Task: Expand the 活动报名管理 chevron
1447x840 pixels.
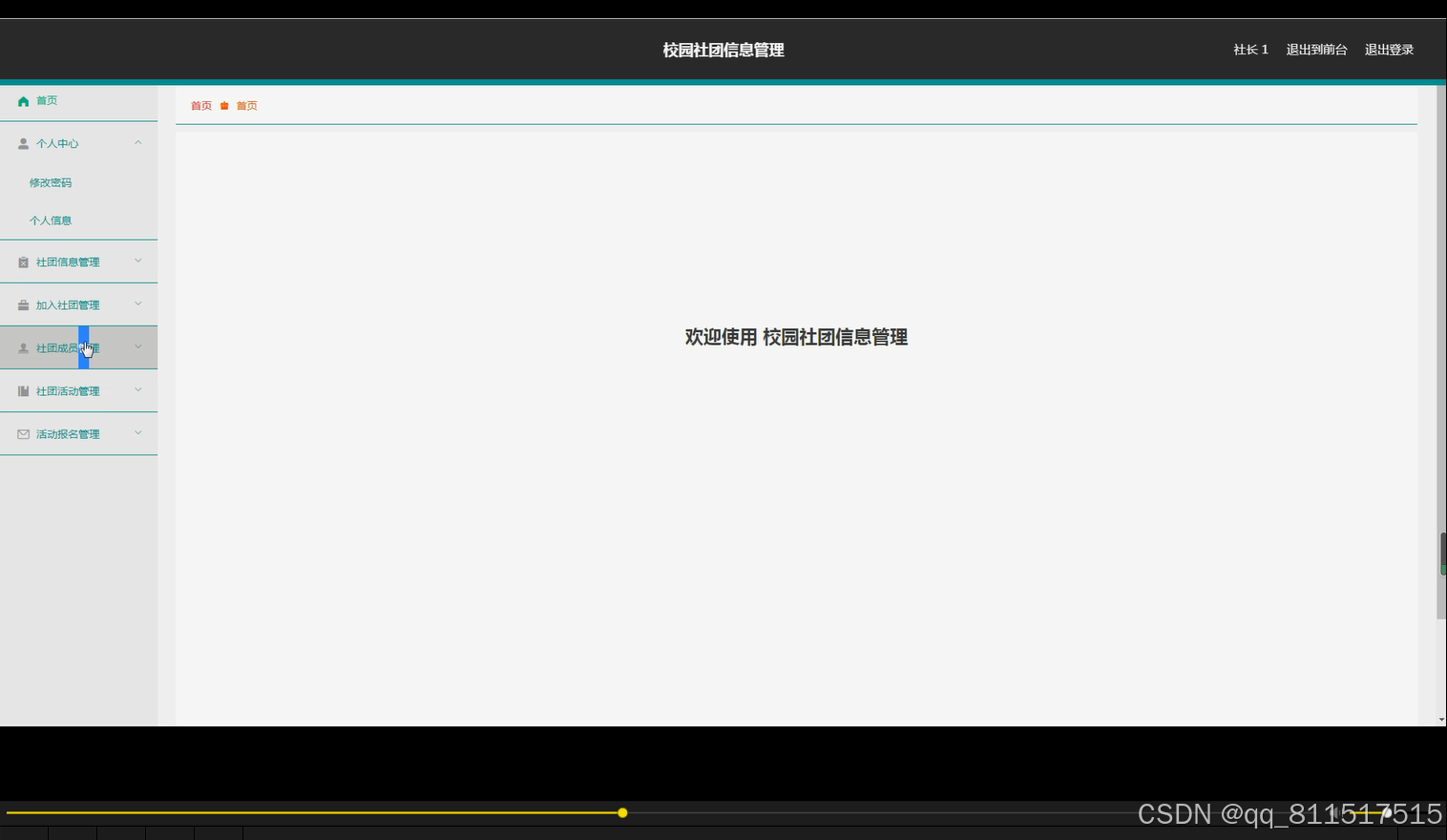Action: pos(138,432)
